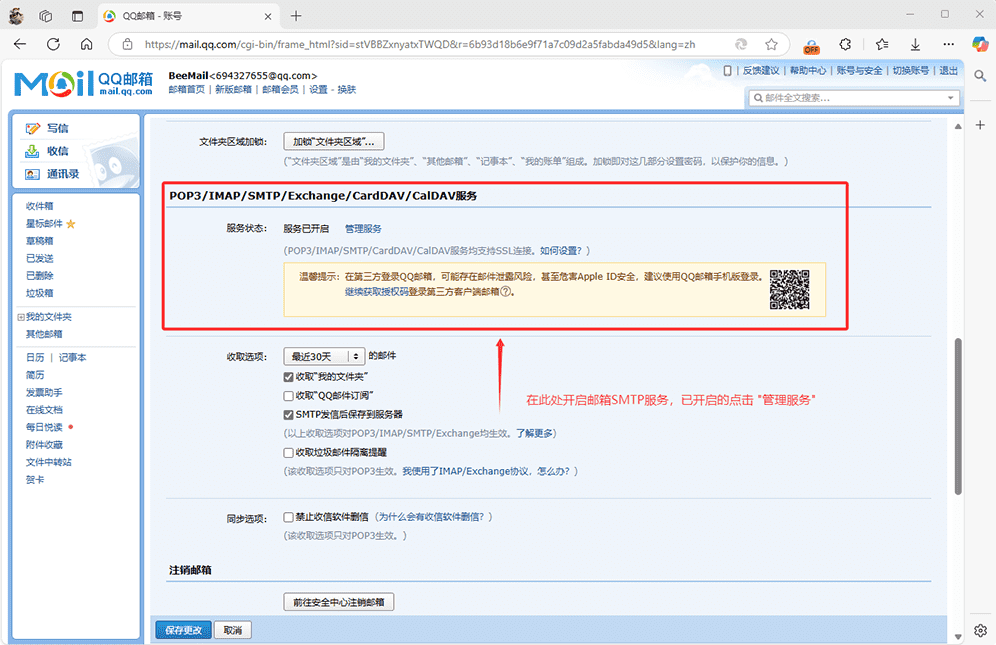Click 加锁"文件夹区域"... button
996x645 pixels.
(333, 142)
